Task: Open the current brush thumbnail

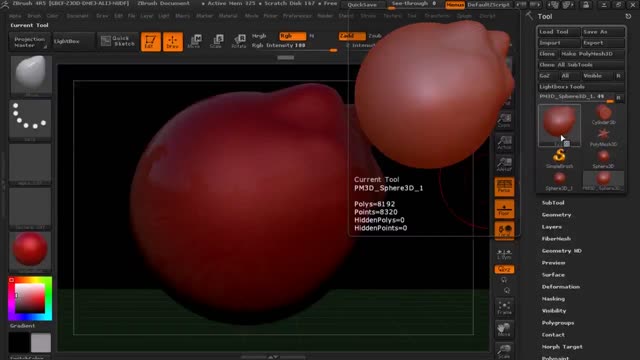Action: [31, 76]
